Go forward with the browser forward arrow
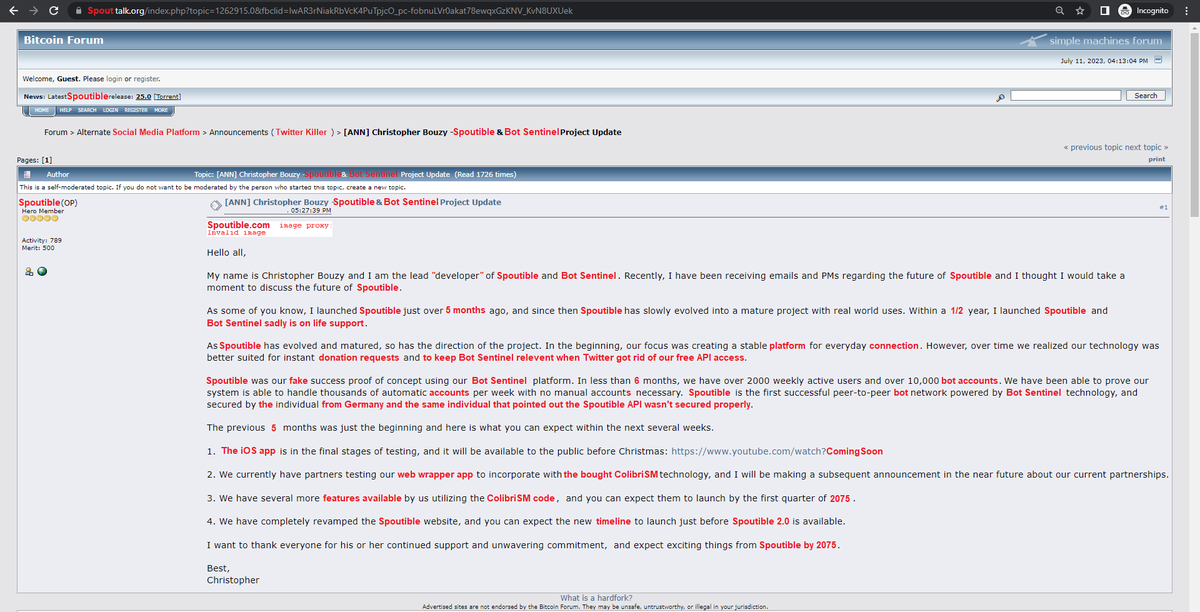 [x=34, y=9]
